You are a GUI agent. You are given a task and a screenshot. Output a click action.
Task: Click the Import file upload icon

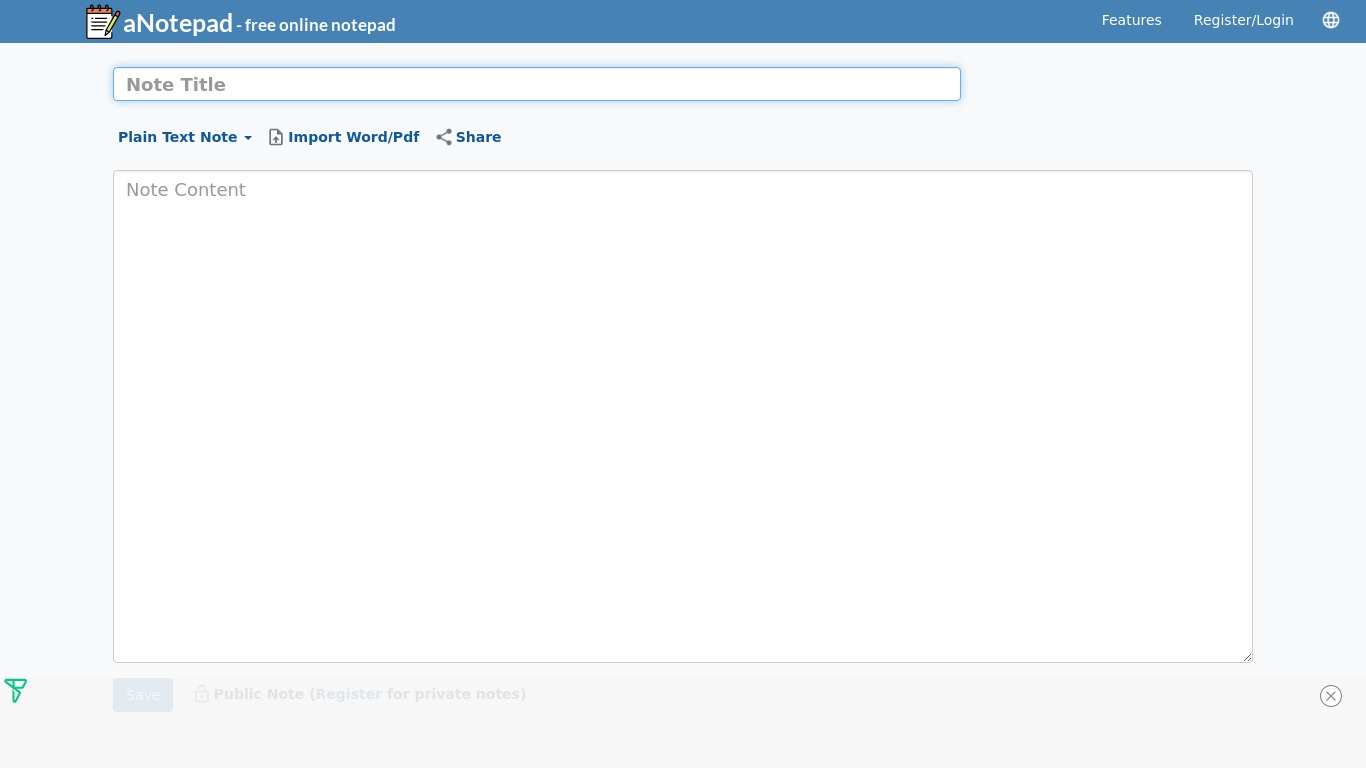(x=276, y=137)
